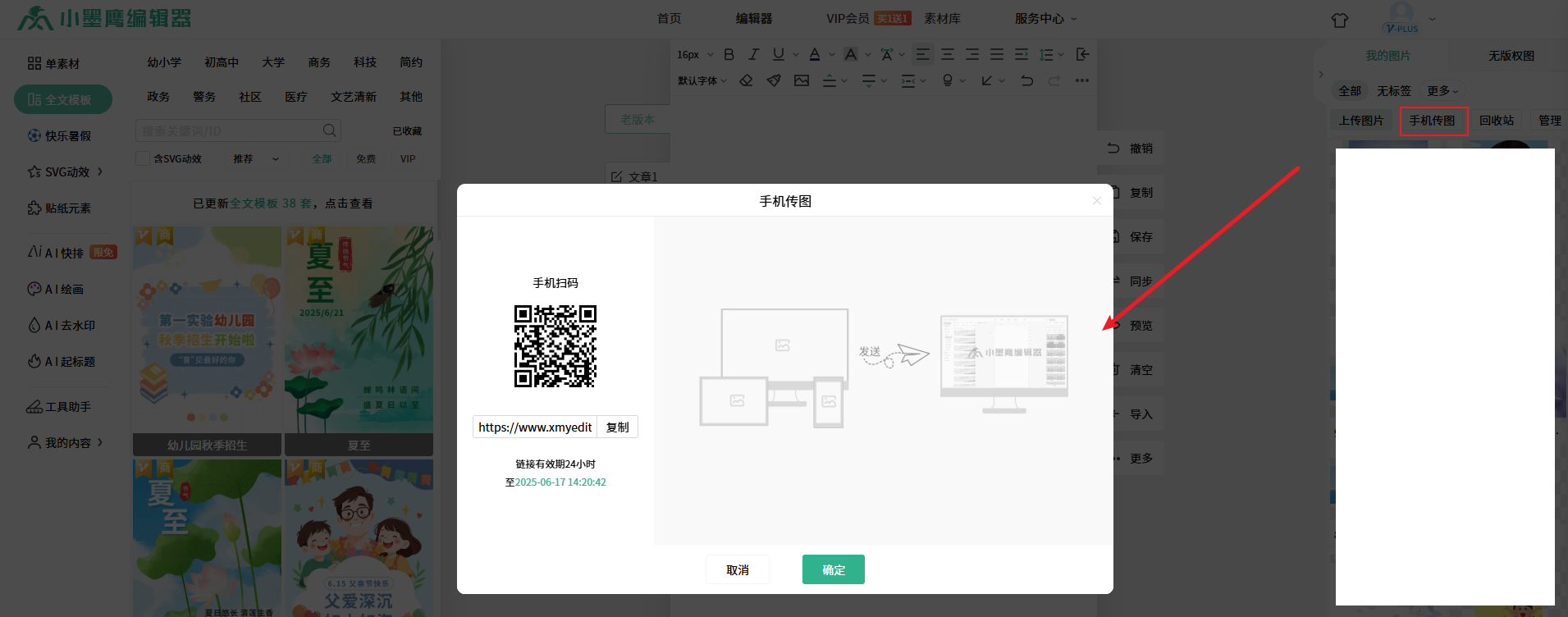Select the 手机传图 tab
The image size is (1568, 617).
coord(1433,121)
